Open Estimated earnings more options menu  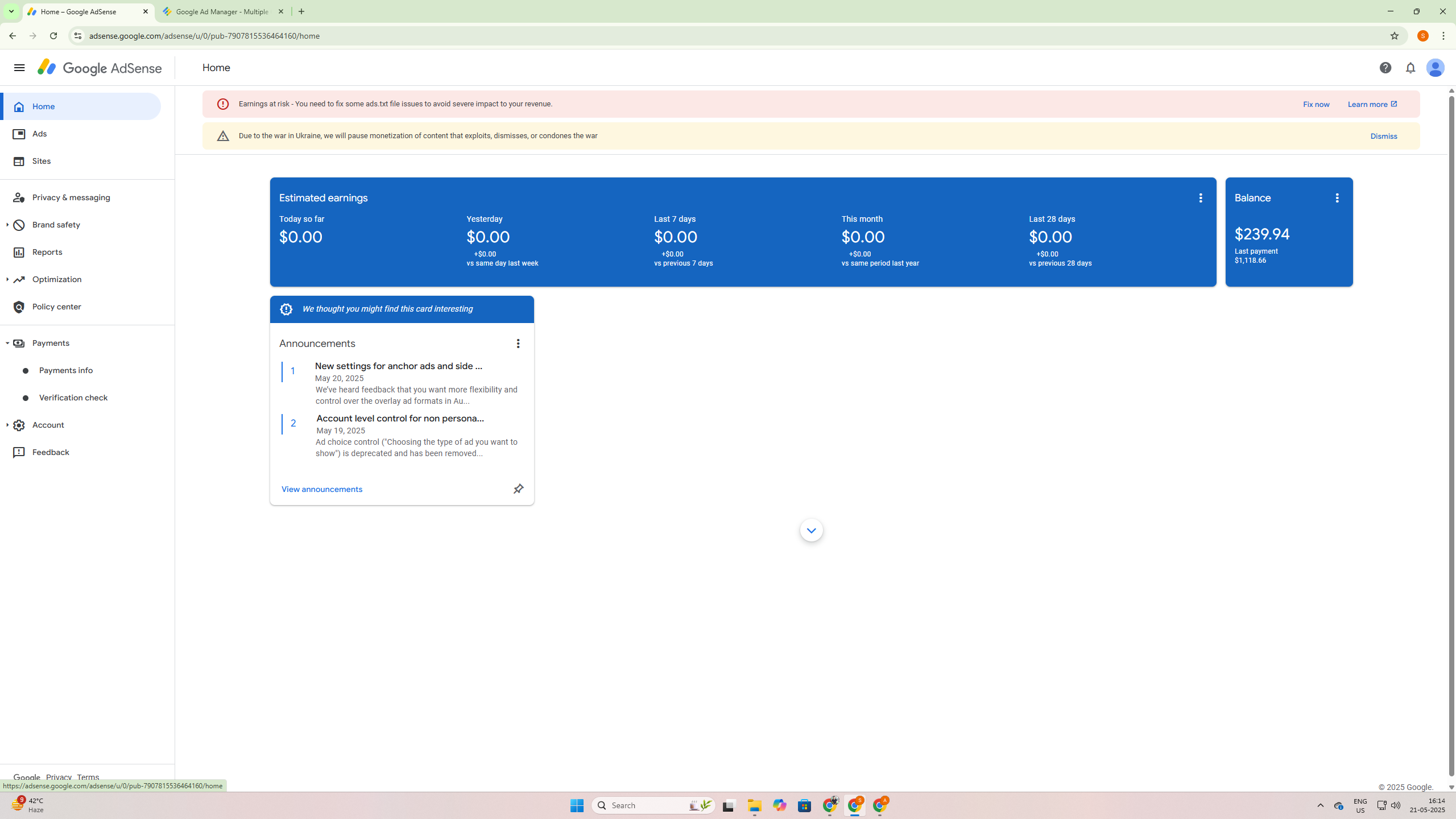pyautogui.click(x=1201, y=198)
